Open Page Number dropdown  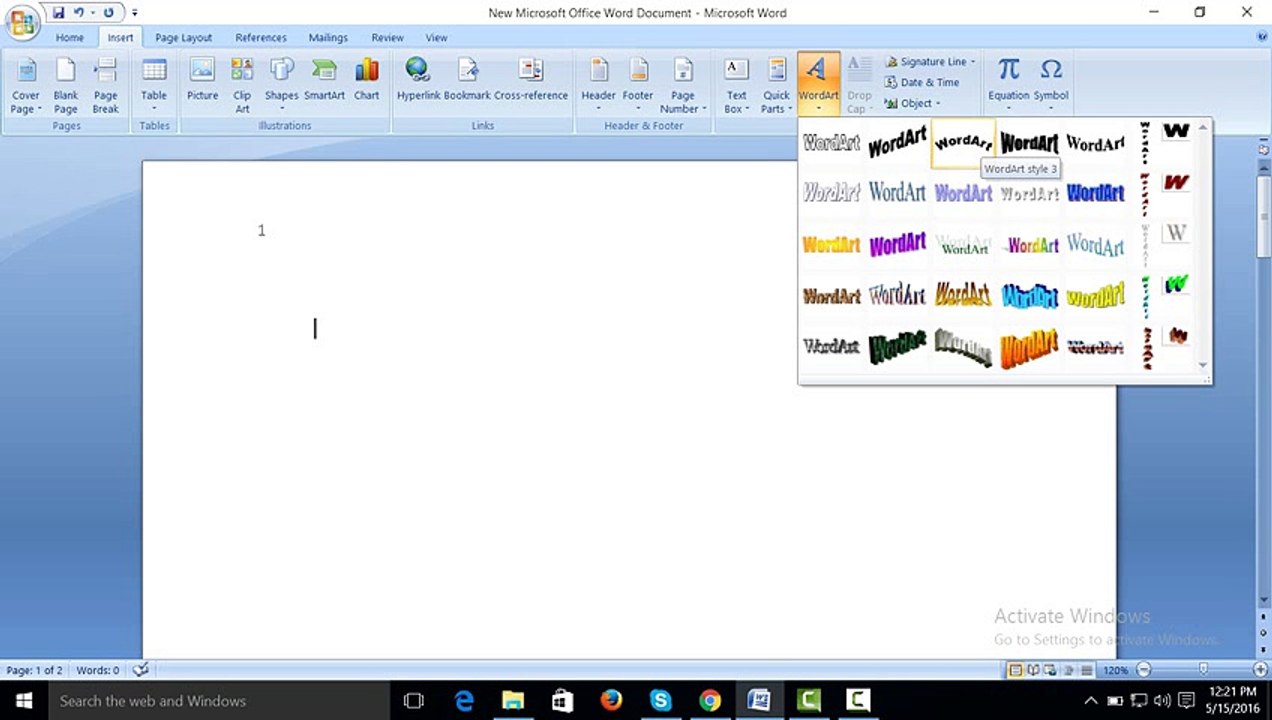pos(683,86)
